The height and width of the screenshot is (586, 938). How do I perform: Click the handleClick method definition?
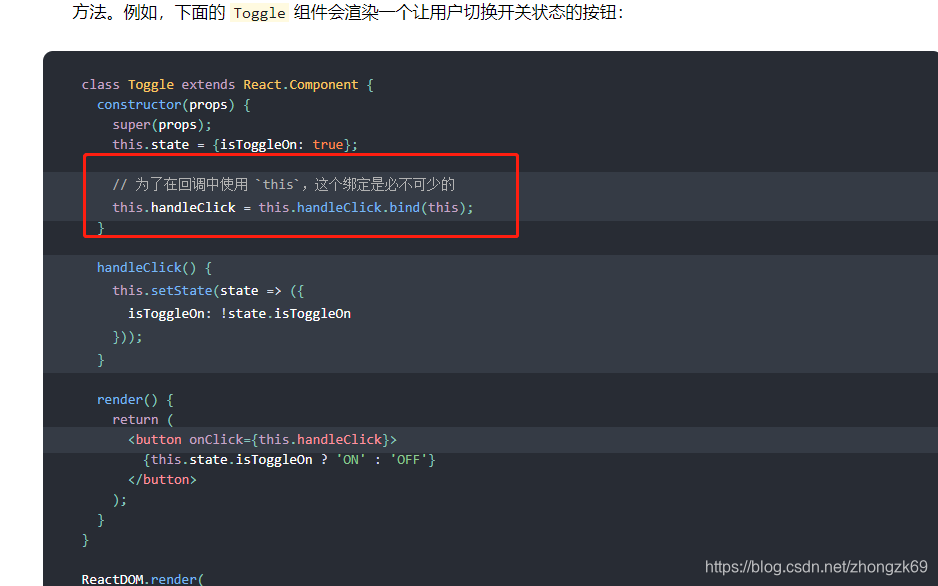point(140,267)
